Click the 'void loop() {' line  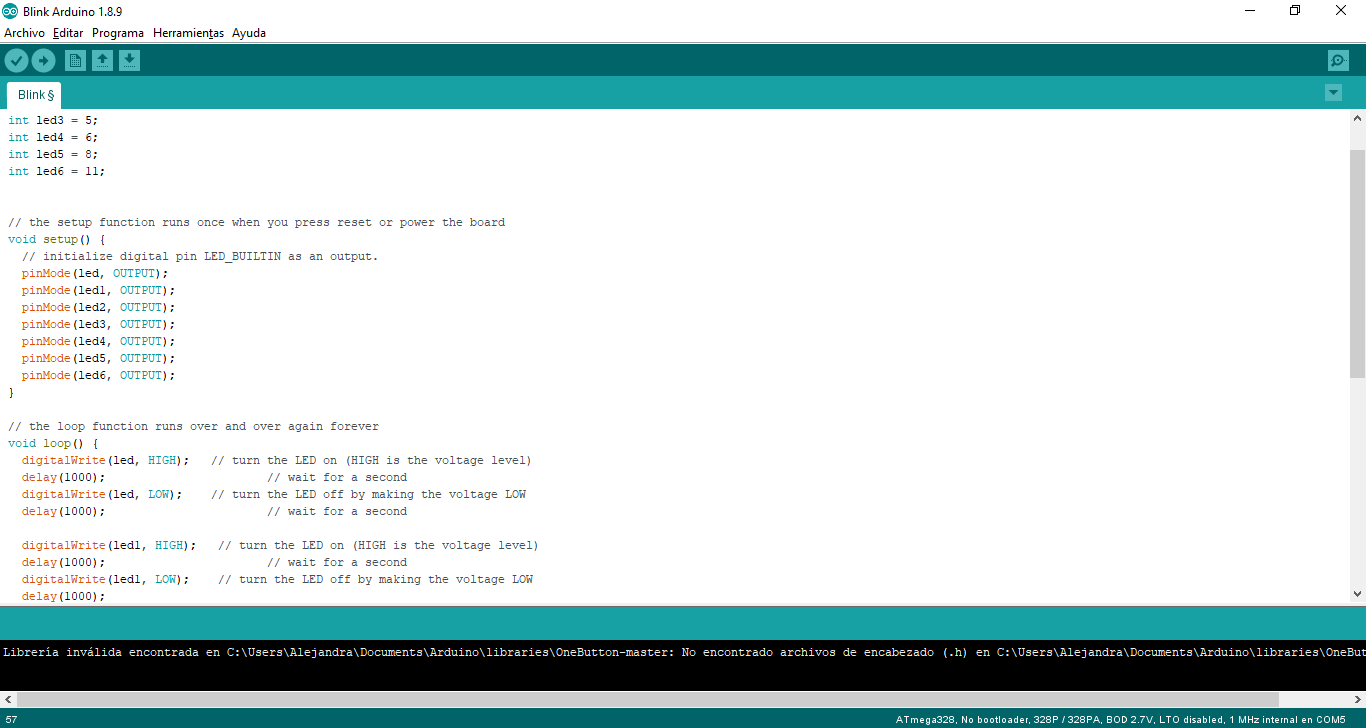[x=53, y=443]
